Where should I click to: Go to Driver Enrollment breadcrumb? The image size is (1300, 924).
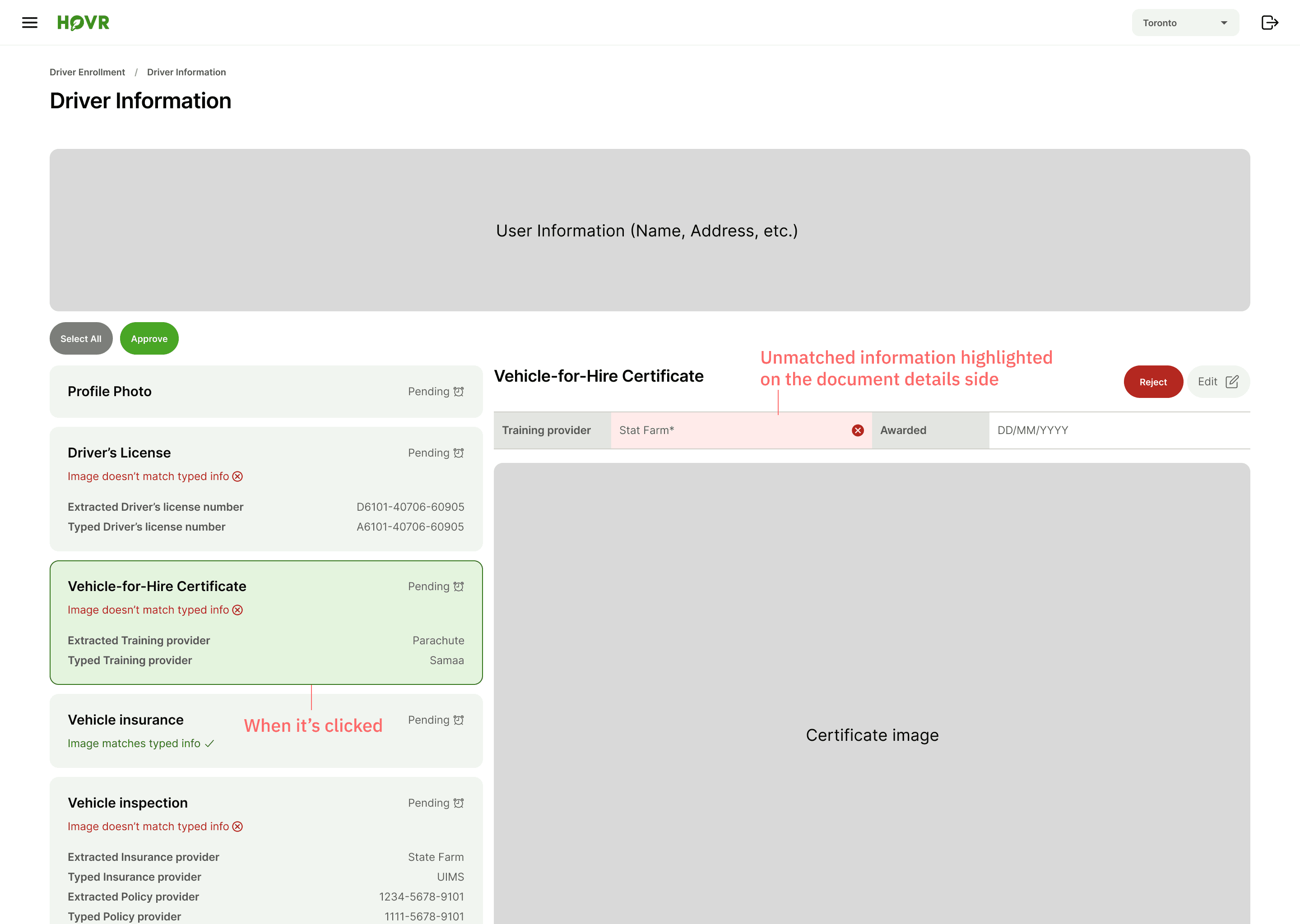coord(87,72)
